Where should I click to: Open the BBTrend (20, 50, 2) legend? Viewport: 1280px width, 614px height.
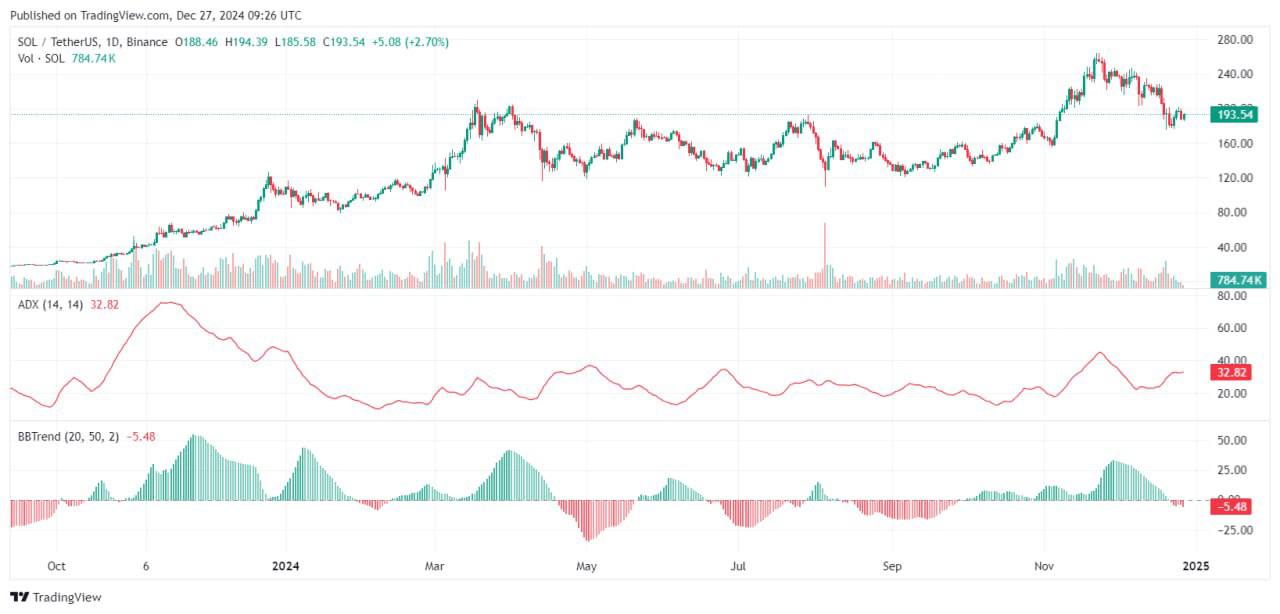pos(70,436)
